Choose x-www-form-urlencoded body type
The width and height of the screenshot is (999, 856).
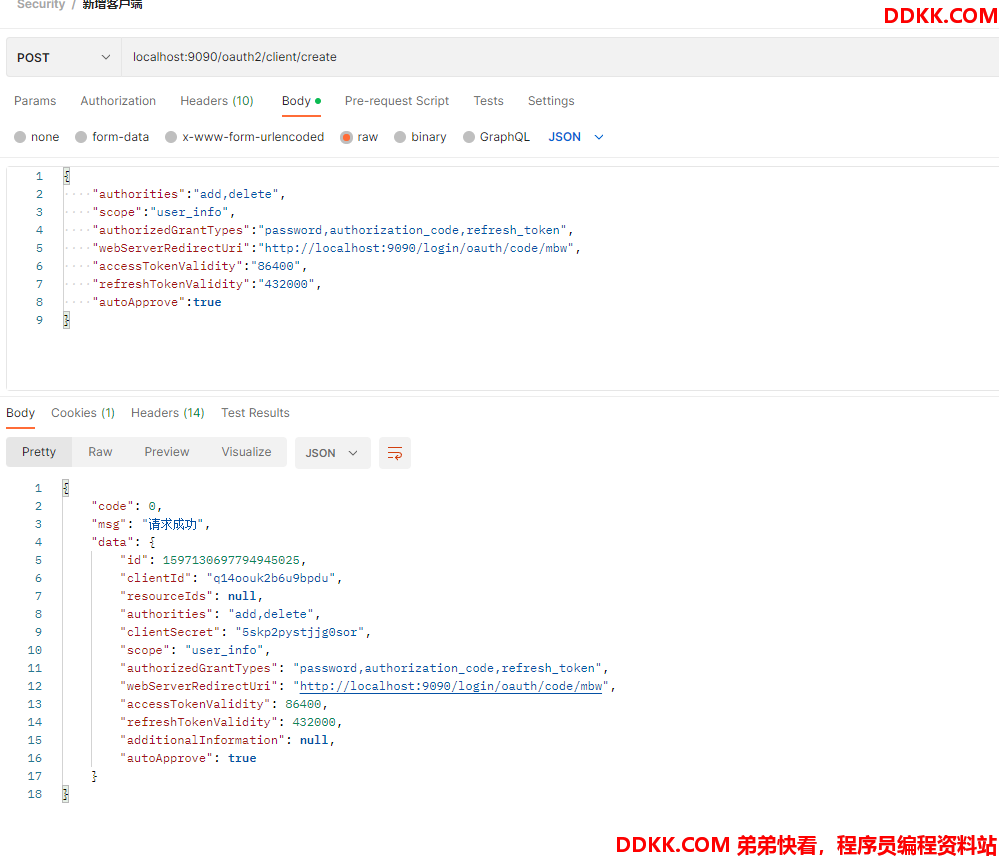pos(171,137)
